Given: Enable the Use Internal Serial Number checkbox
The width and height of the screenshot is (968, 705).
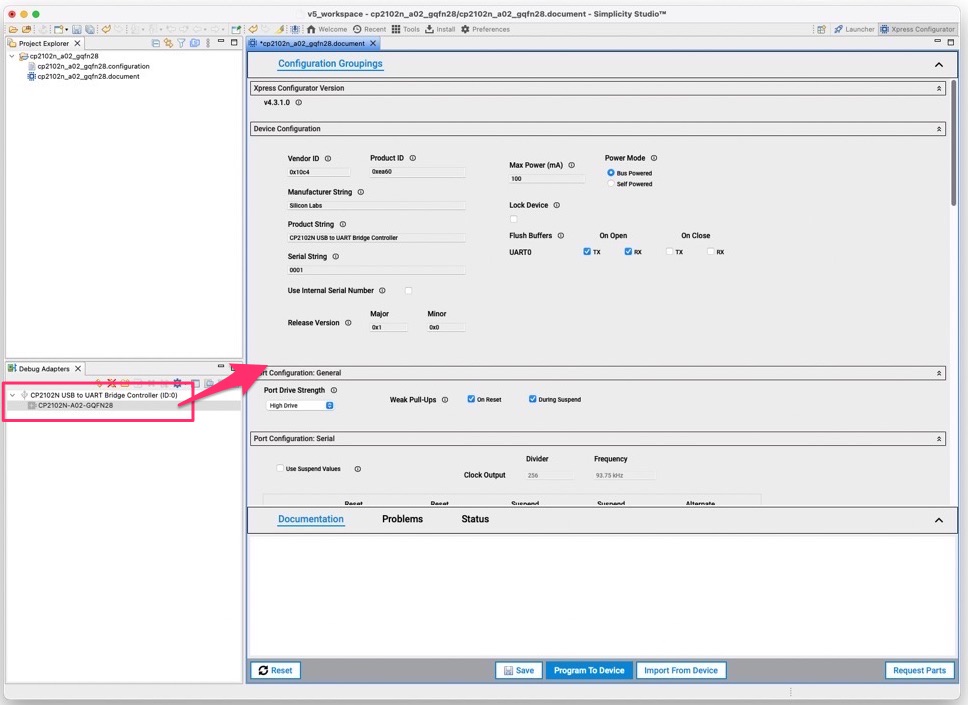Looking at the screenshot, I should [x=408, y=291].
